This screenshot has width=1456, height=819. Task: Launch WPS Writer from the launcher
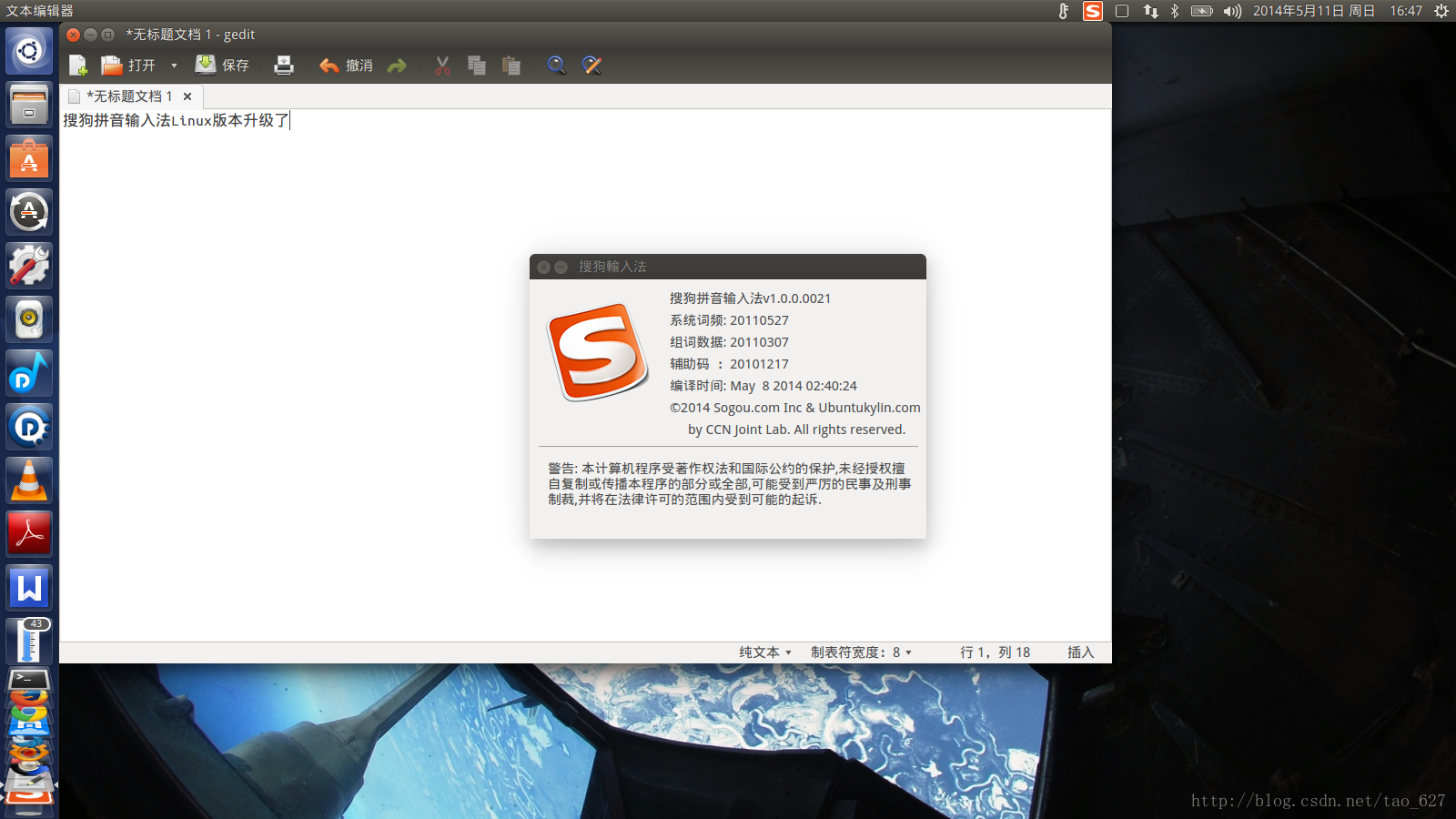coord(29,588)
